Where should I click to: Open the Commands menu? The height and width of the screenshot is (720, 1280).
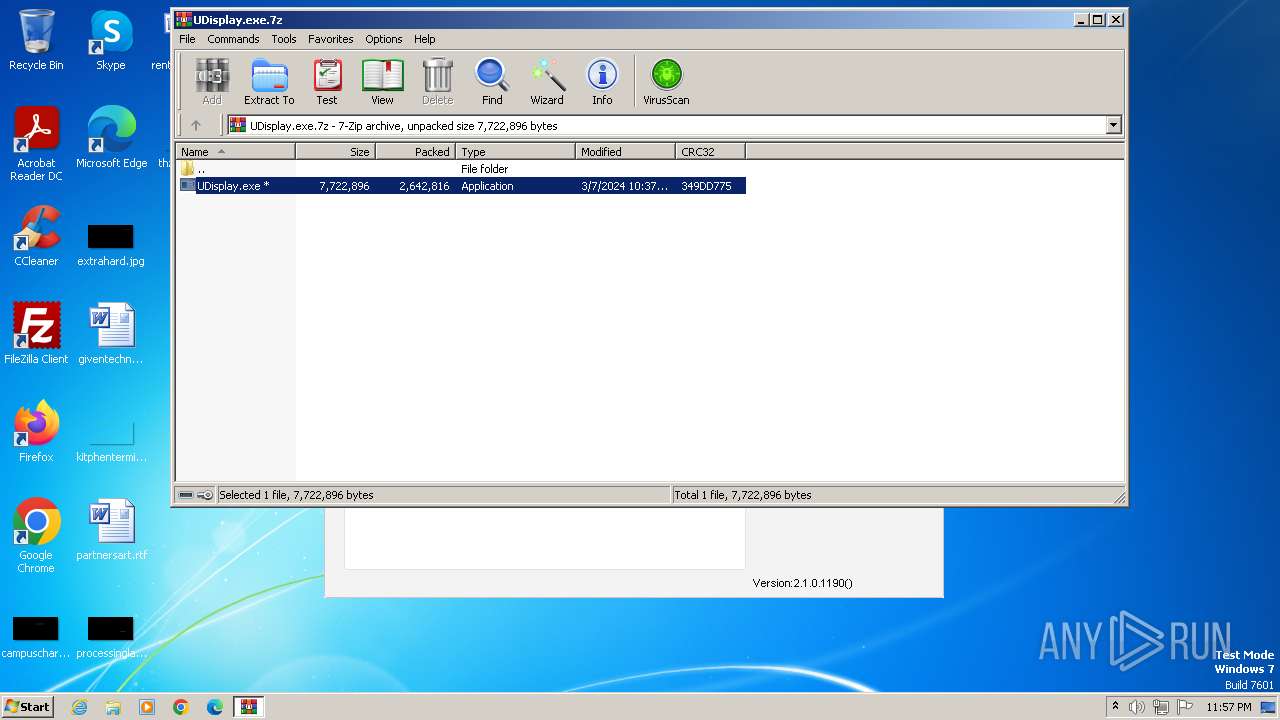[x=233, y=39]
